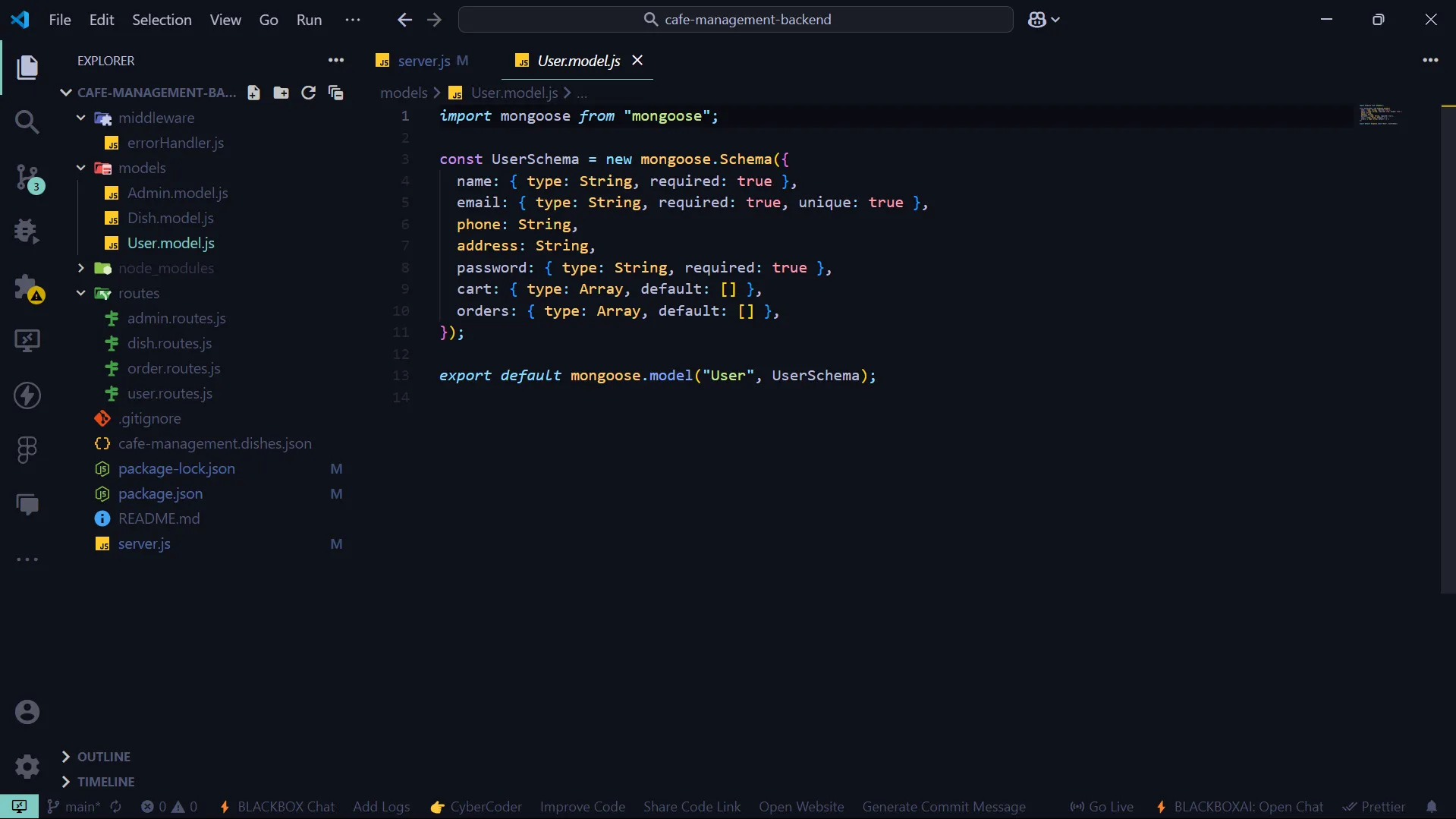The image size is (1456, 819).
Task: Open the Figma icon in activity bar
Action: [x=27, y=449]
